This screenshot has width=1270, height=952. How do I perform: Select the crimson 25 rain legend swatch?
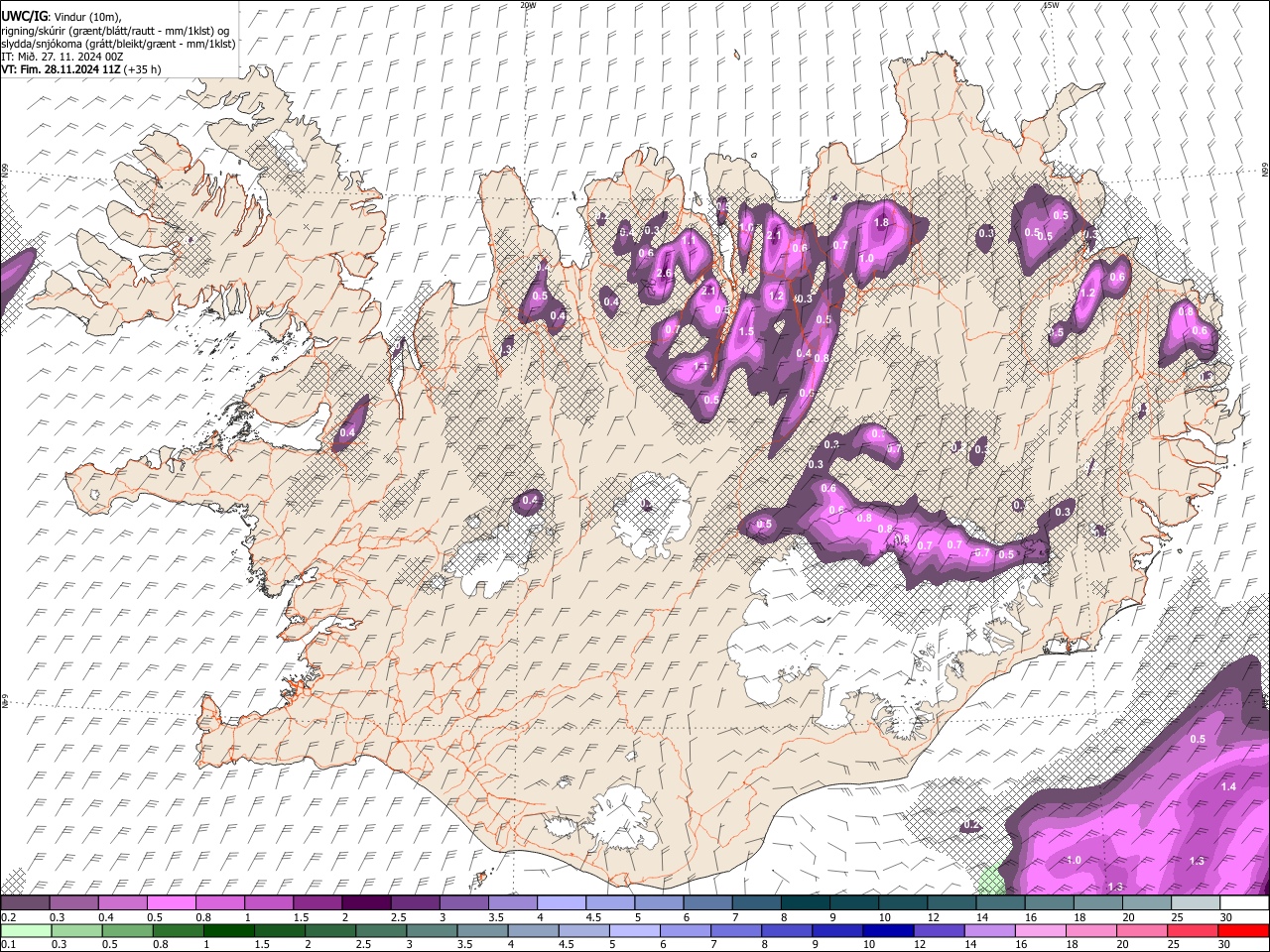click(1193, 930)
